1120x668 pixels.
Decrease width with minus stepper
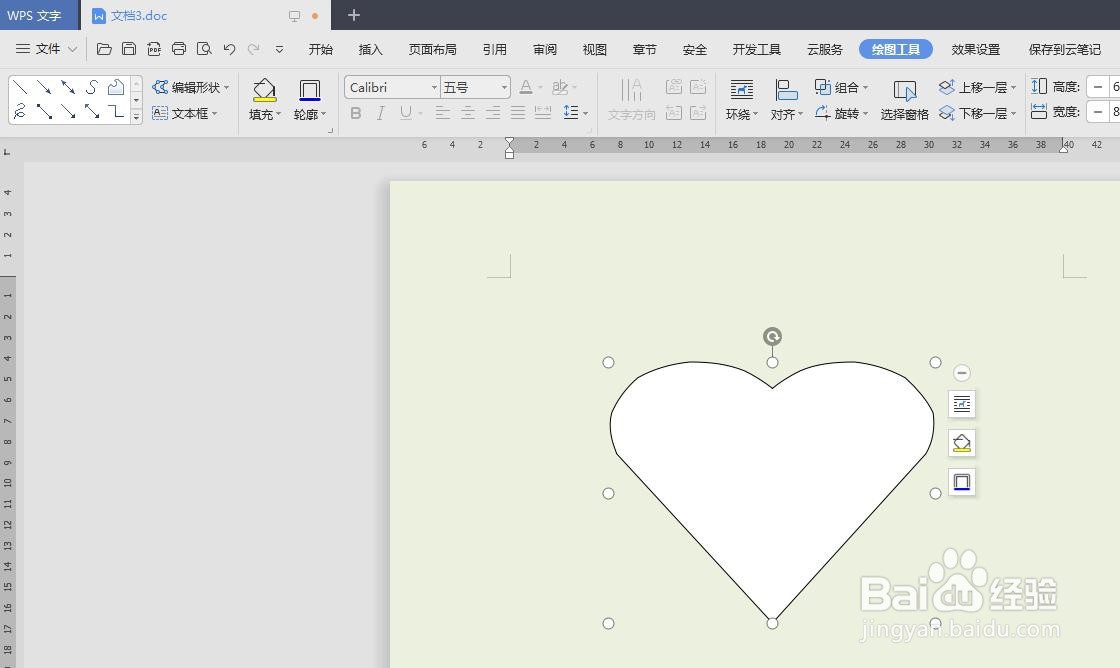point(1098,111)
